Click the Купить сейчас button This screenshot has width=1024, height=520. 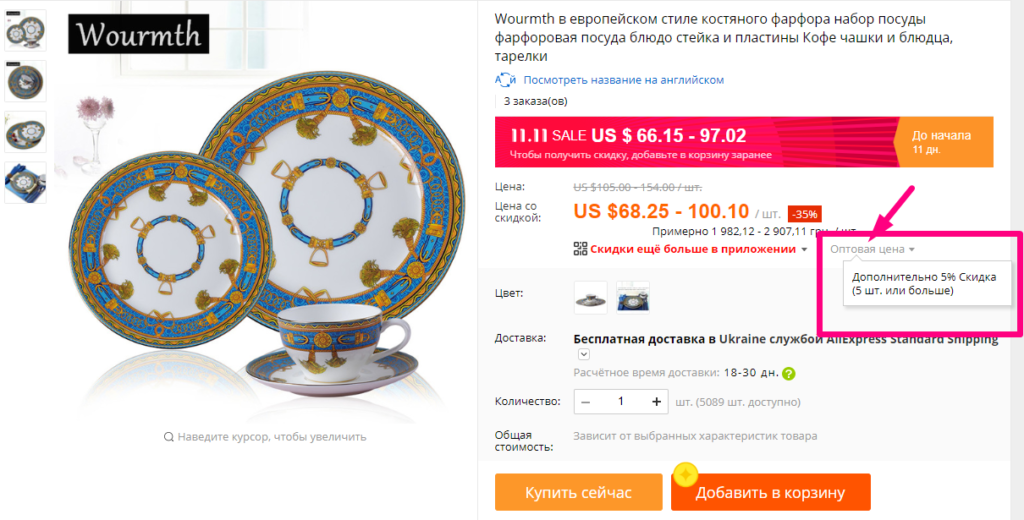click(579, 492)
